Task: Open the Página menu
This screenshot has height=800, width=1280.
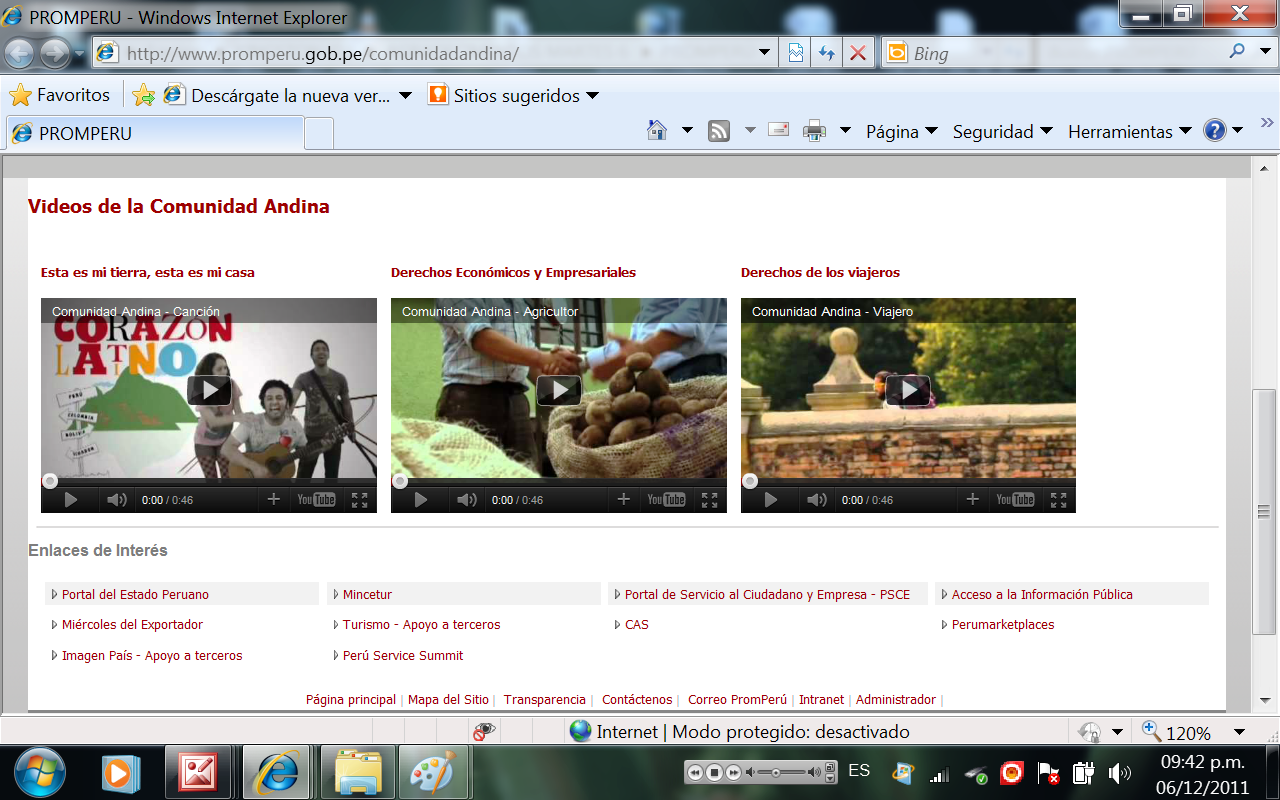Action: tap(902, 131)
